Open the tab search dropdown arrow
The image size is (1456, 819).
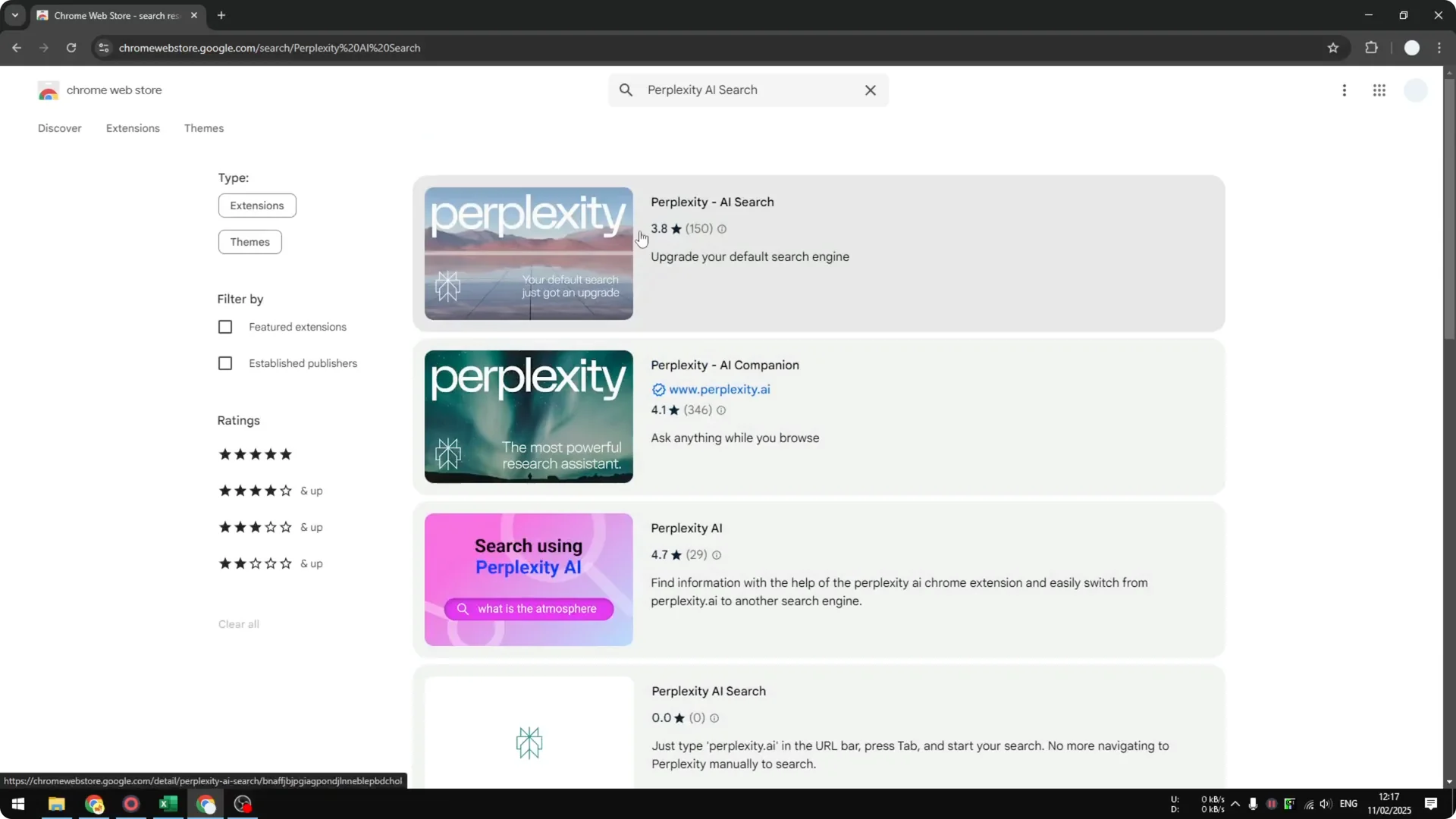pyautogui.click(x=14, y=15)
